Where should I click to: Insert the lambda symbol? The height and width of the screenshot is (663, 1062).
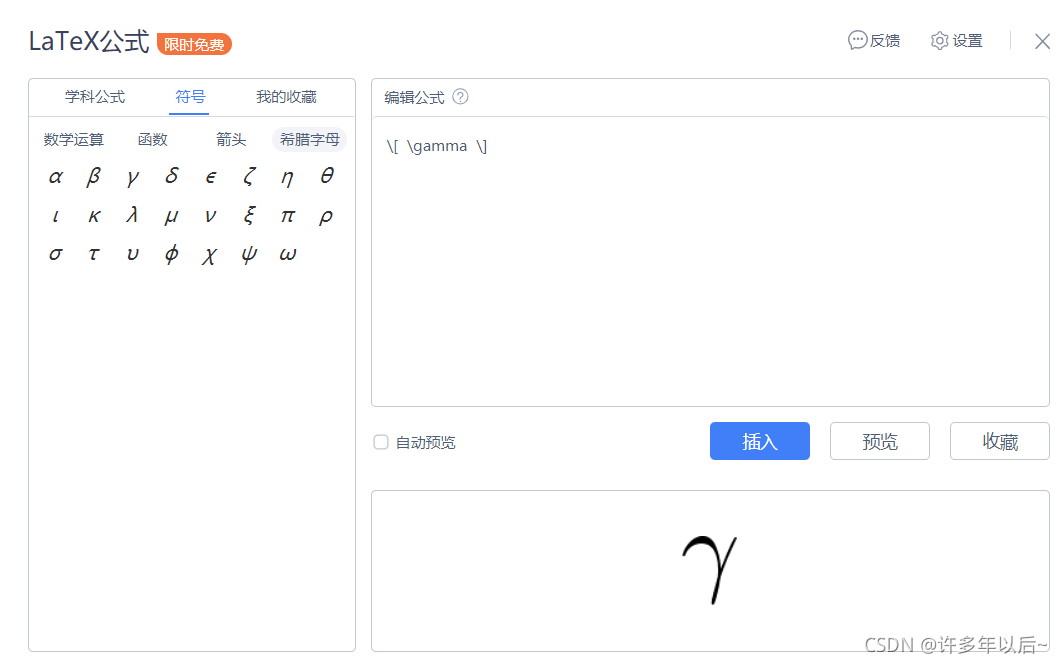[133, 215]
